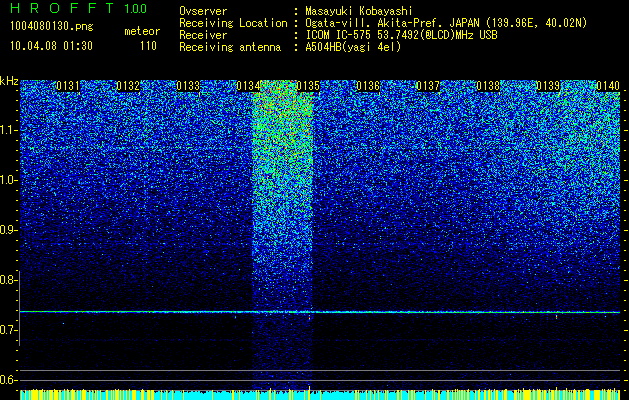
Task: Click the 1.0 frequency axis label
Action: (8, 180)
